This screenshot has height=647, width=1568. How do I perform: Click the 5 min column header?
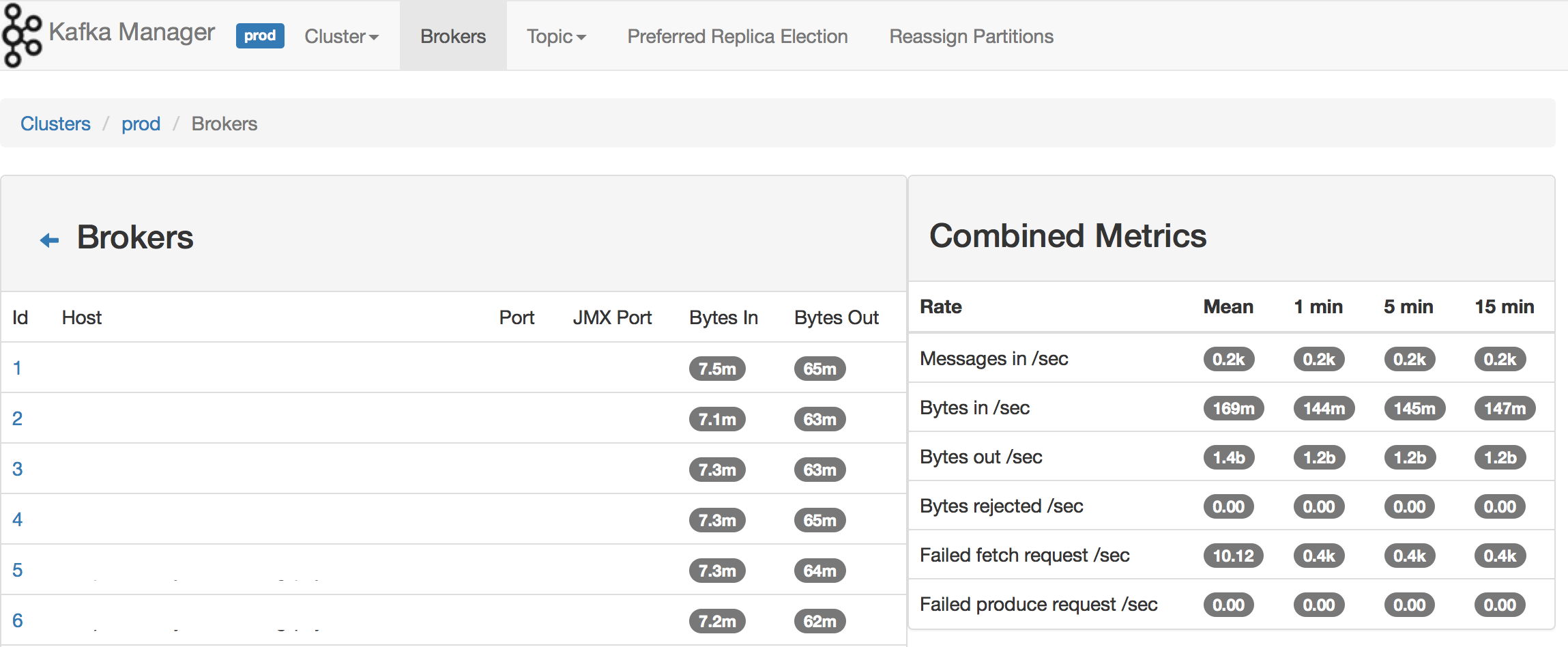[x=1408, y=306]
